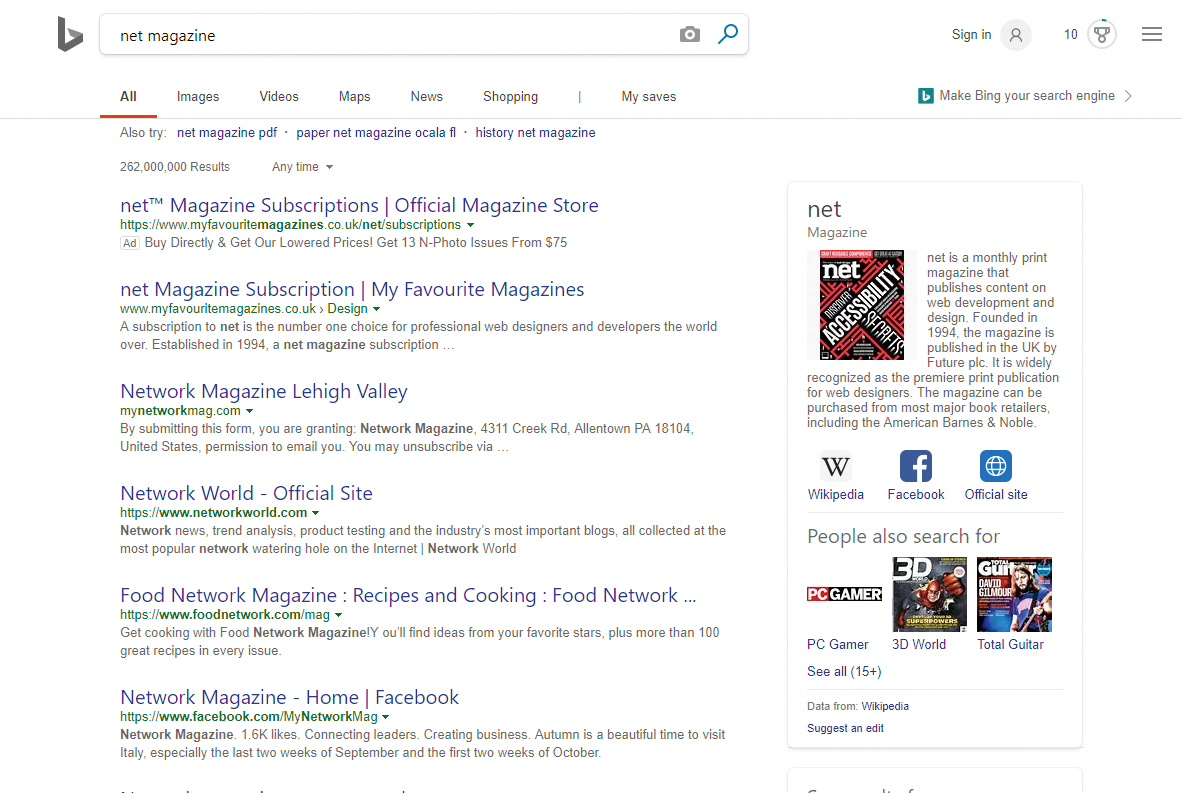This screenshot has width=1182, height=793.
Task: Expand arrow beside mynetworkmag.com URL
Action: click(x=250, y=411)
